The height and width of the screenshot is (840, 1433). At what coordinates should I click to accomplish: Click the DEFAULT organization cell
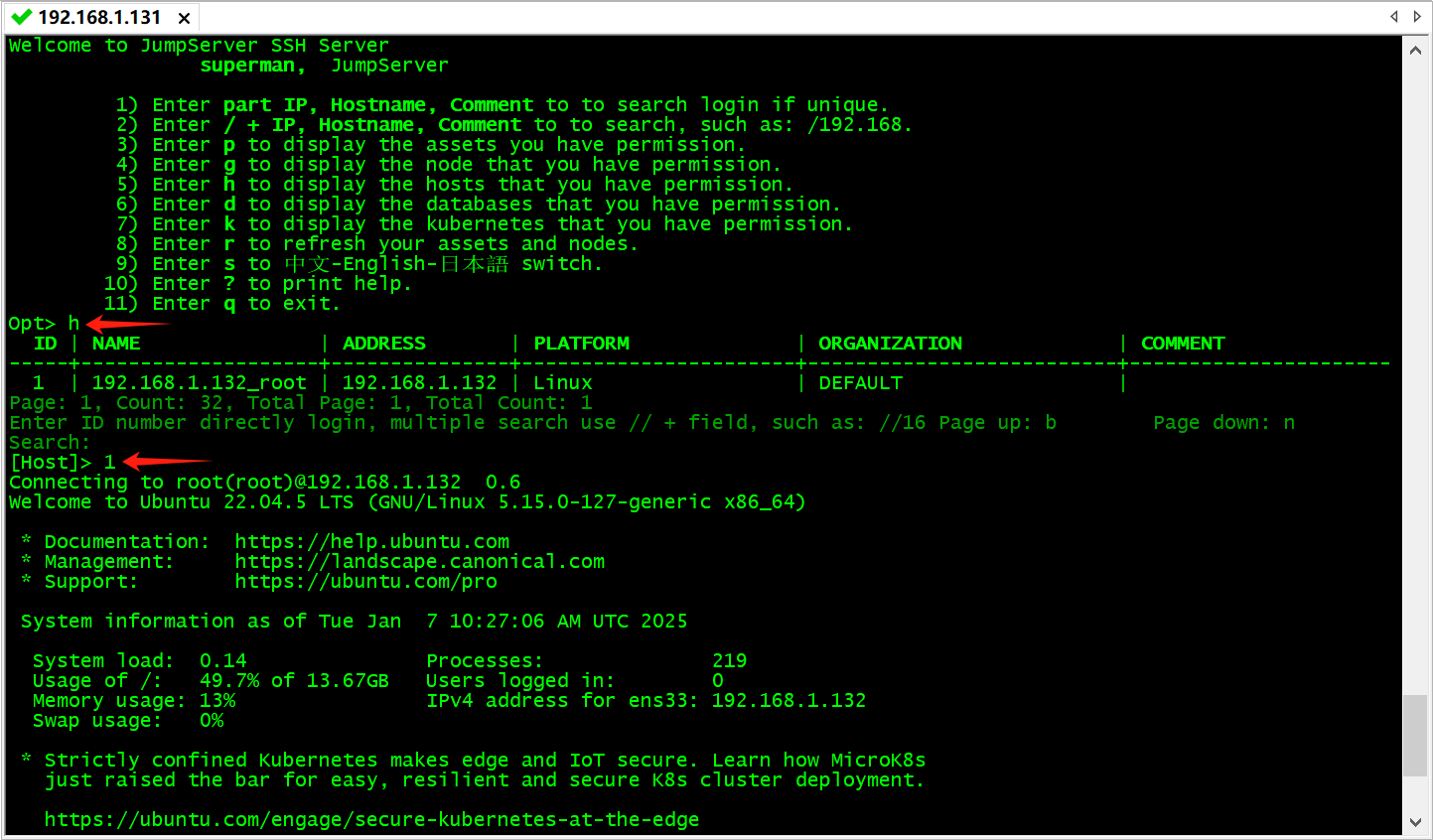coord(860,382)
